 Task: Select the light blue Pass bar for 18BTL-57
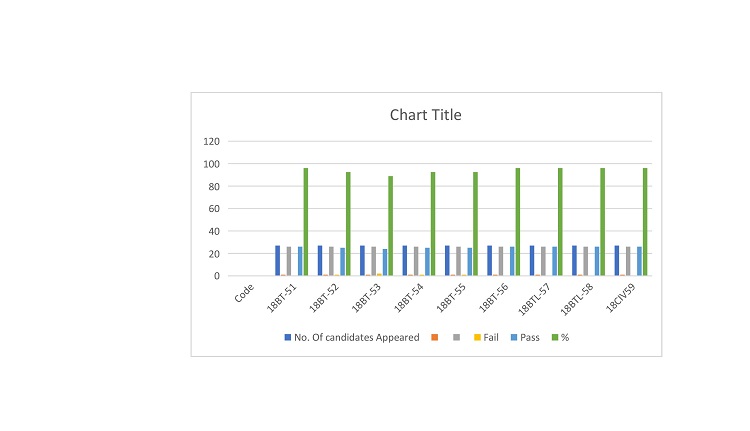[554, 261]
